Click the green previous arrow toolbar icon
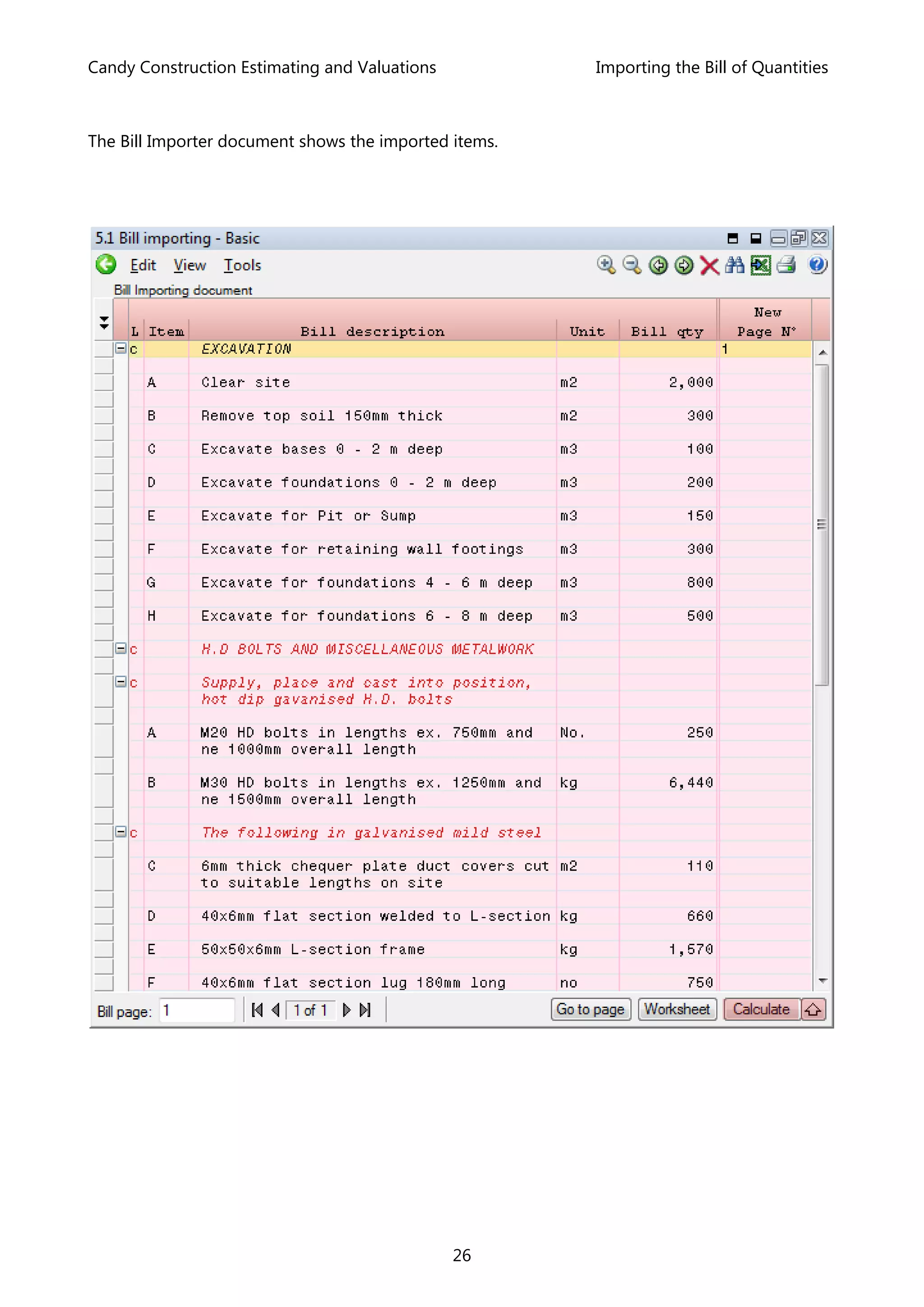924x1307 pixels. 659,265
